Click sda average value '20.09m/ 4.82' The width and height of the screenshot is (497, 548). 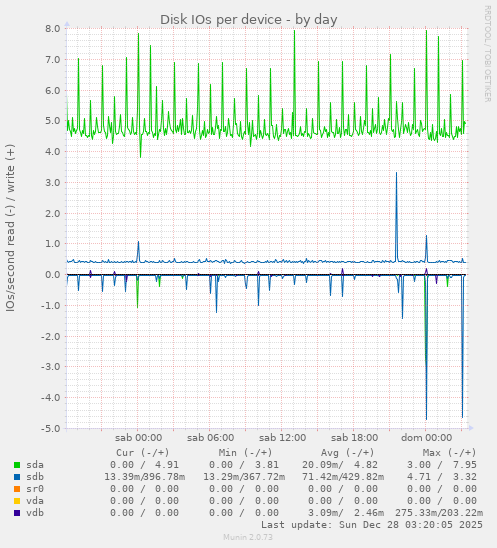tap(340, 465)
